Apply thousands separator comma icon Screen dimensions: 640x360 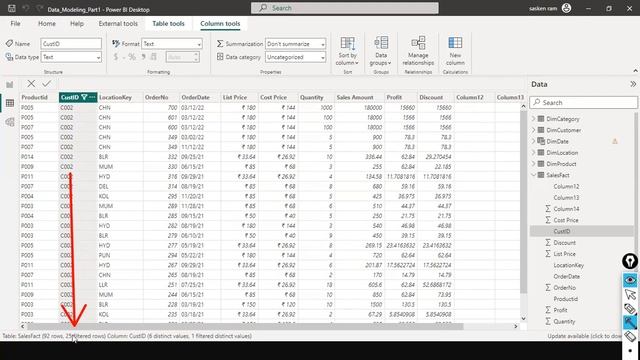pyautogui.click(x=143, y=57)
